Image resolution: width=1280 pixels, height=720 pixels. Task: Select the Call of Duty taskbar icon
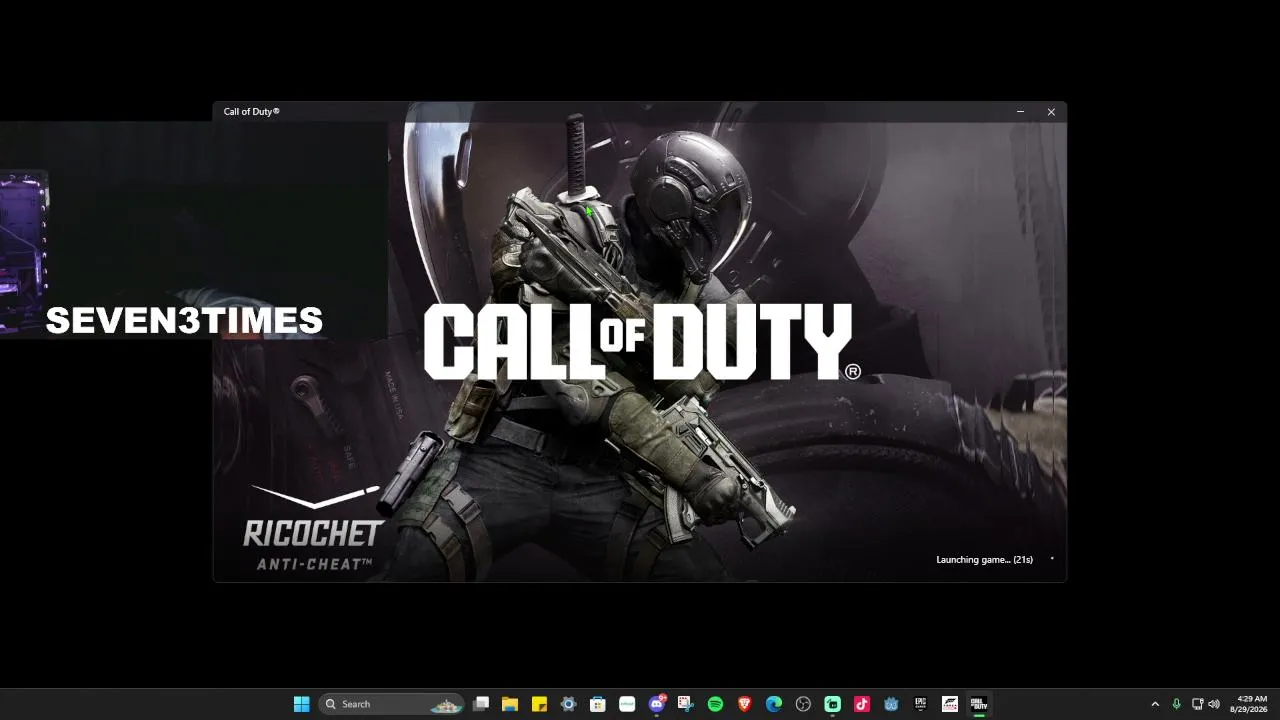pos(979,704)
